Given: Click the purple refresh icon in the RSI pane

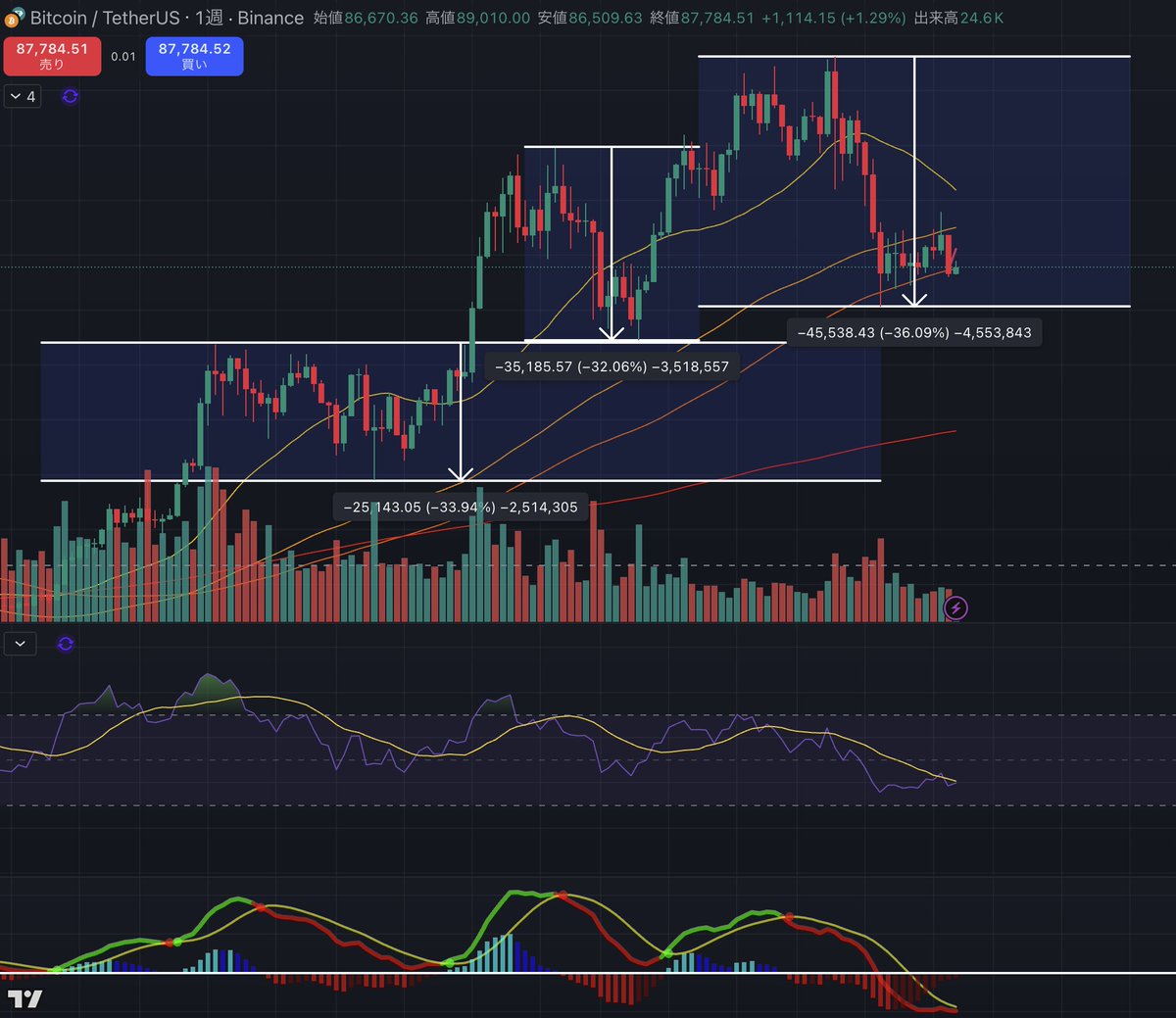Looking at the screenshot, I should 66,644.
